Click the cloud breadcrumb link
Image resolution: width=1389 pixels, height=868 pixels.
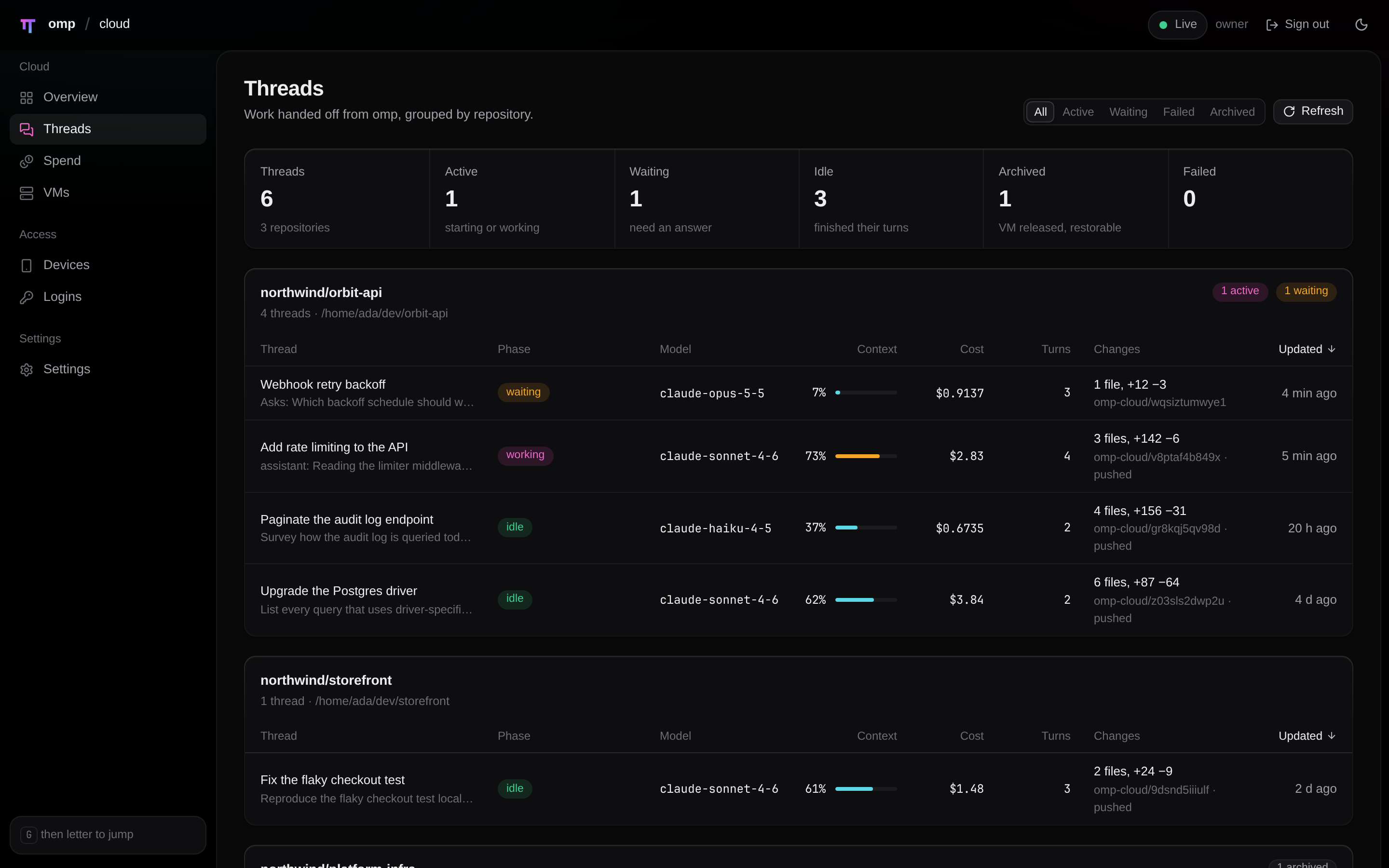point(114,24)
